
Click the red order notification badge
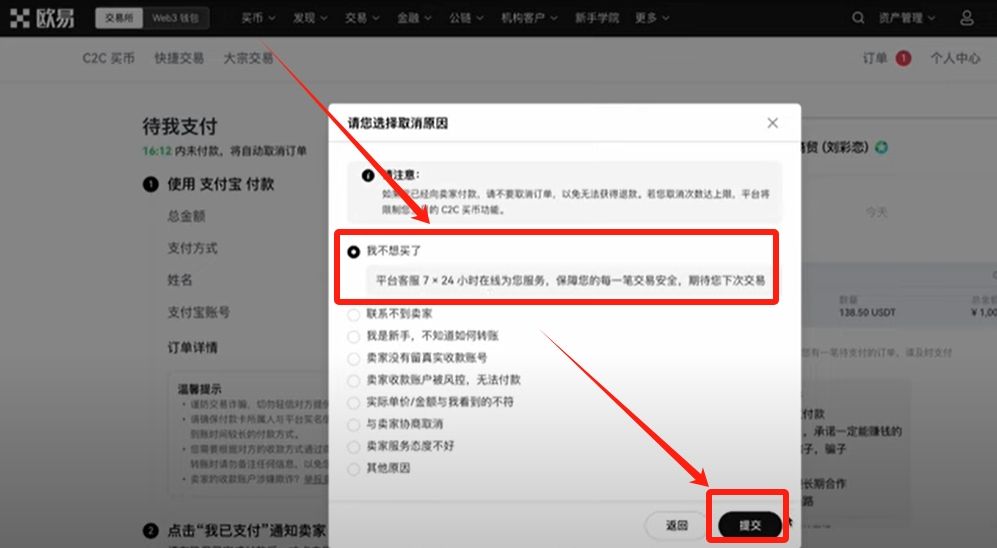903,58
